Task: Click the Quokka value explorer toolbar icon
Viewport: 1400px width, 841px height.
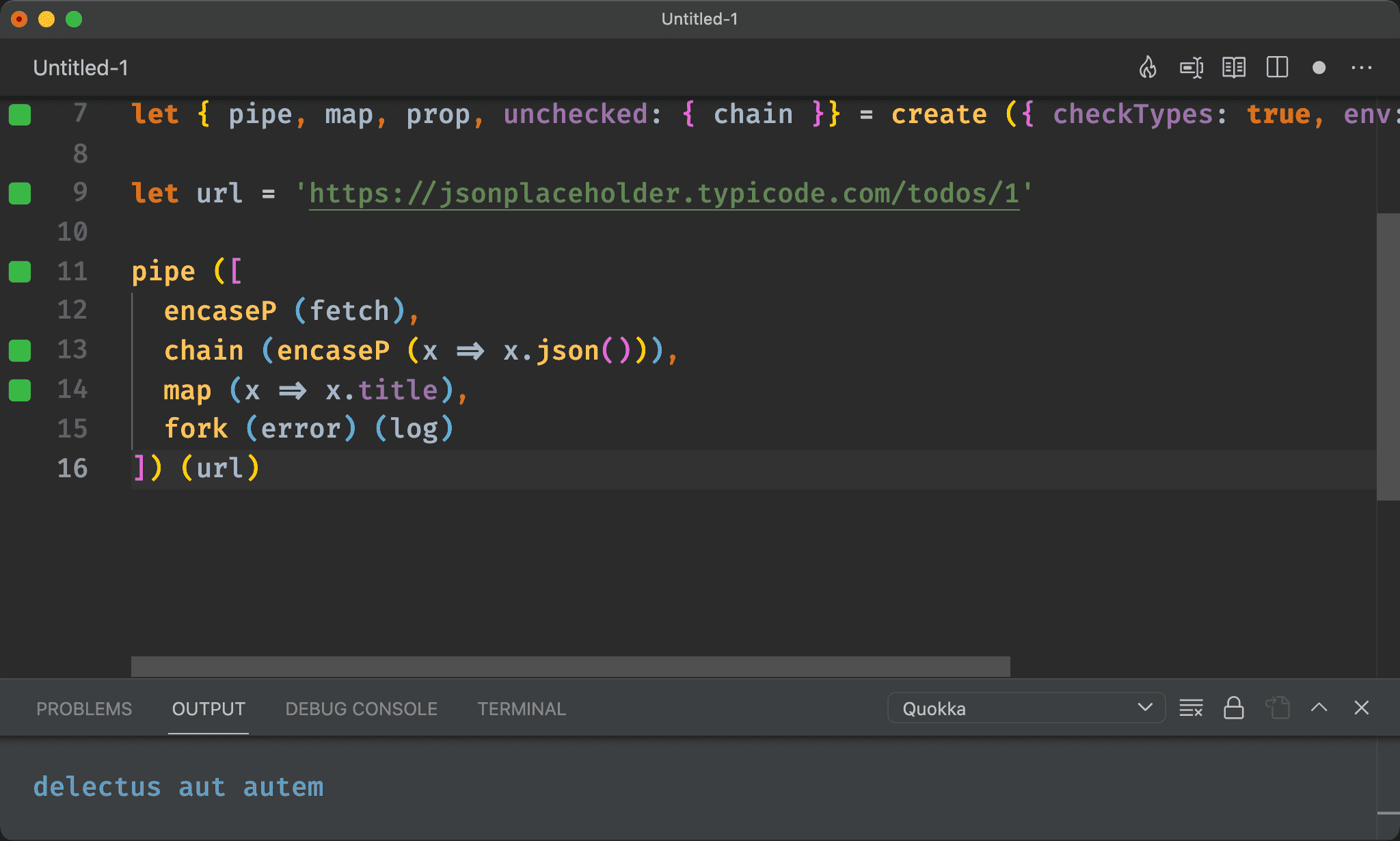Action: click(1192, 68)
